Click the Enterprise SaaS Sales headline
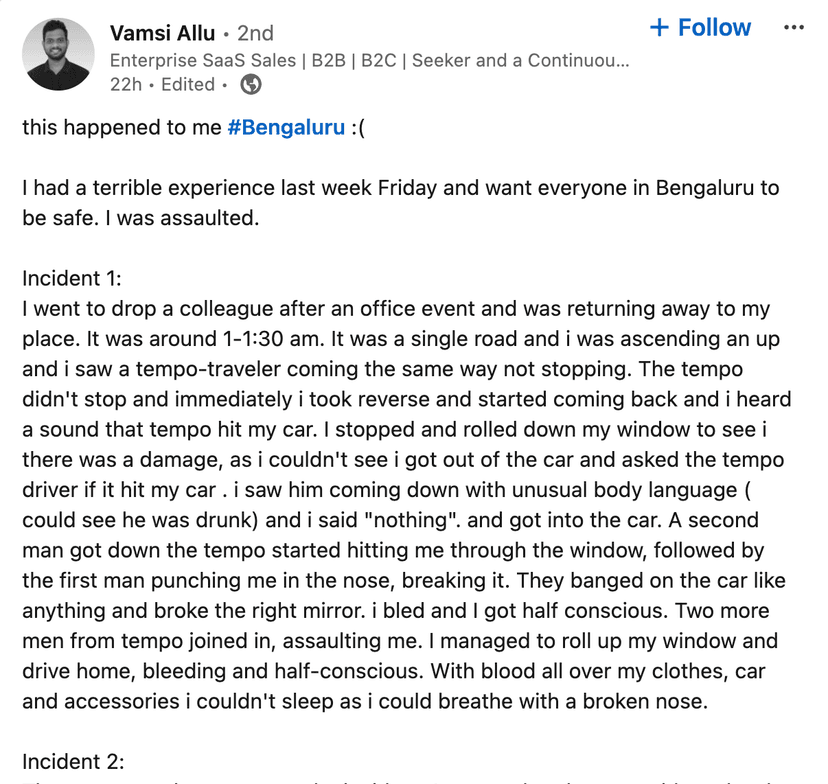 [369, 60]
